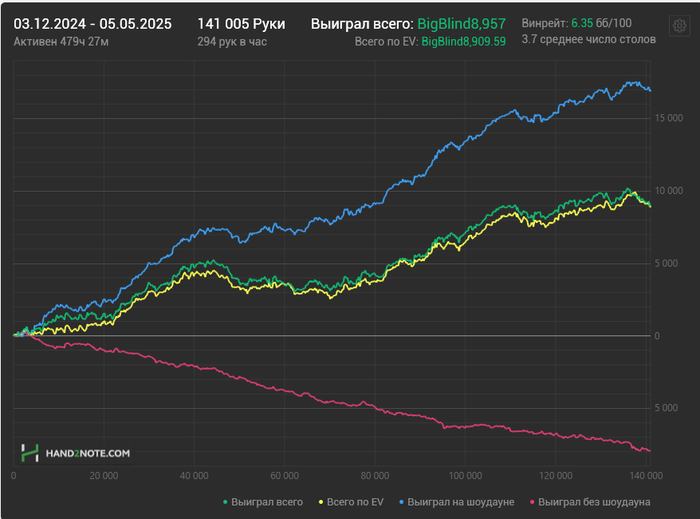
Task: Click the 140 000 x-axis label
Action: [646, 476]
